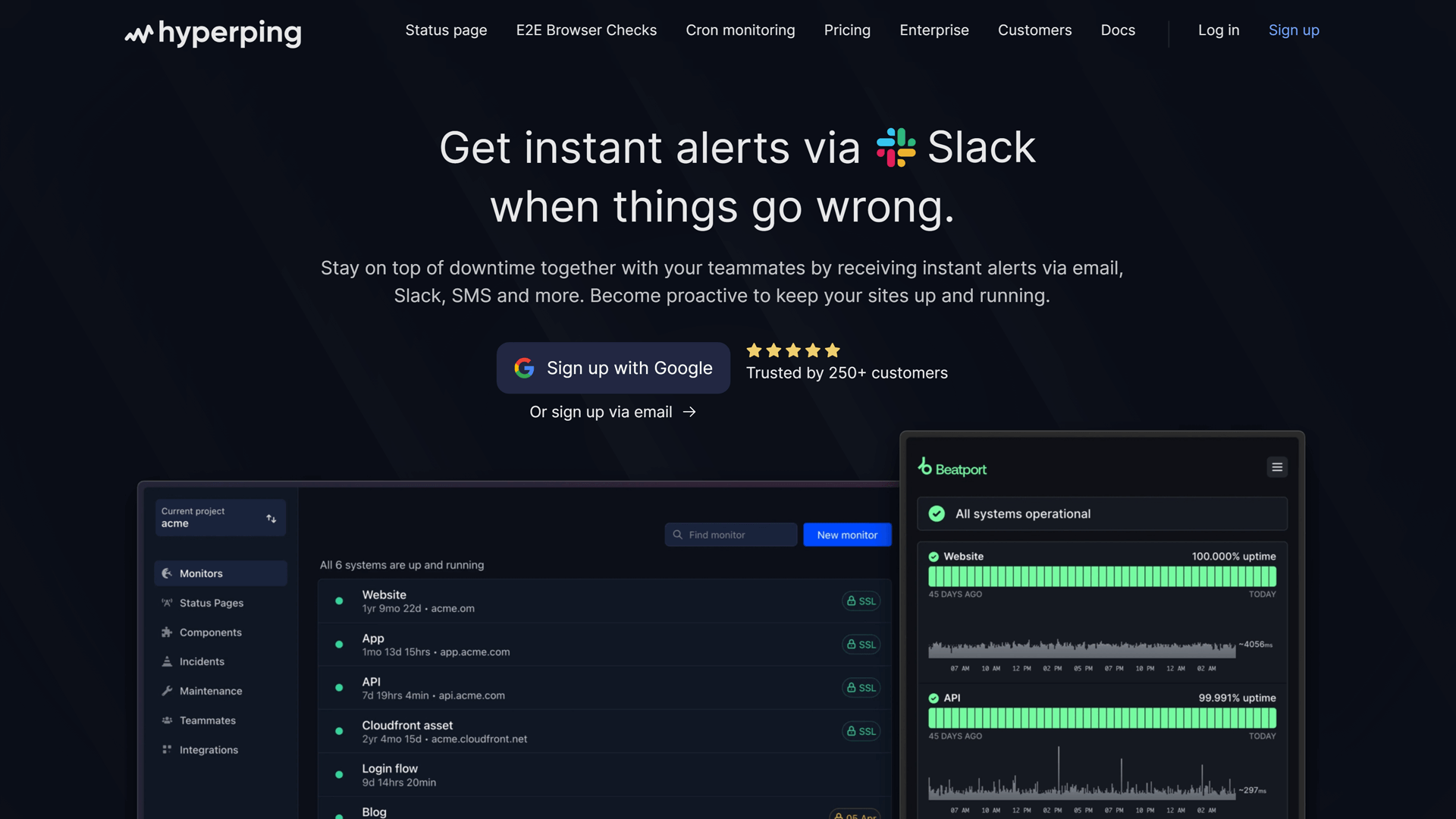
Task: Click 100.000% uptime label
Action: click(x=1233, y=557)
